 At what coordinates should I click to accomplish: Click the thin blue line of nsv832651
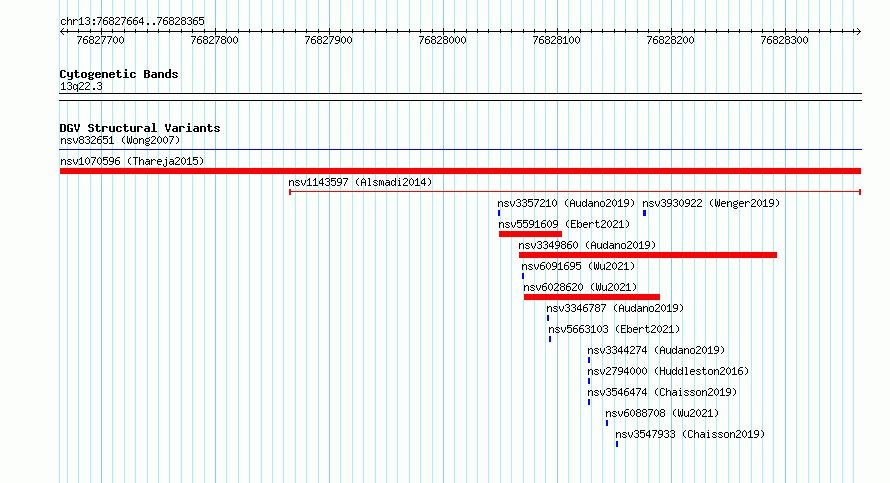click(460, 150)
